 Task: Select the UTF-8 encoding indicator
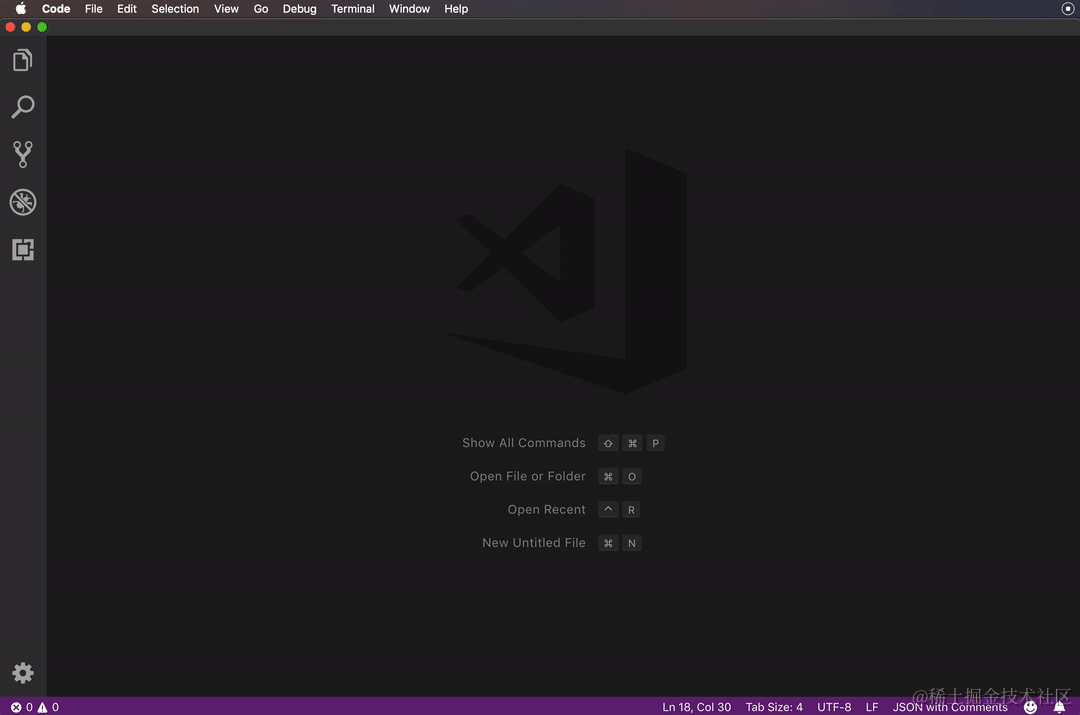[834, 707]
